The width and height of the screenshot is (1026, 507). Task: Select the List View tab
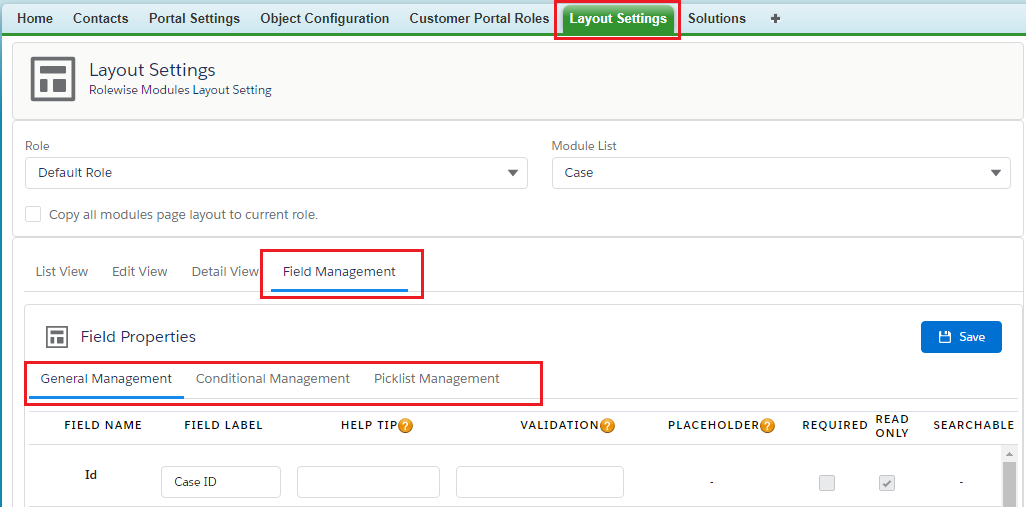pyautogui.click(x=62, y=272)
